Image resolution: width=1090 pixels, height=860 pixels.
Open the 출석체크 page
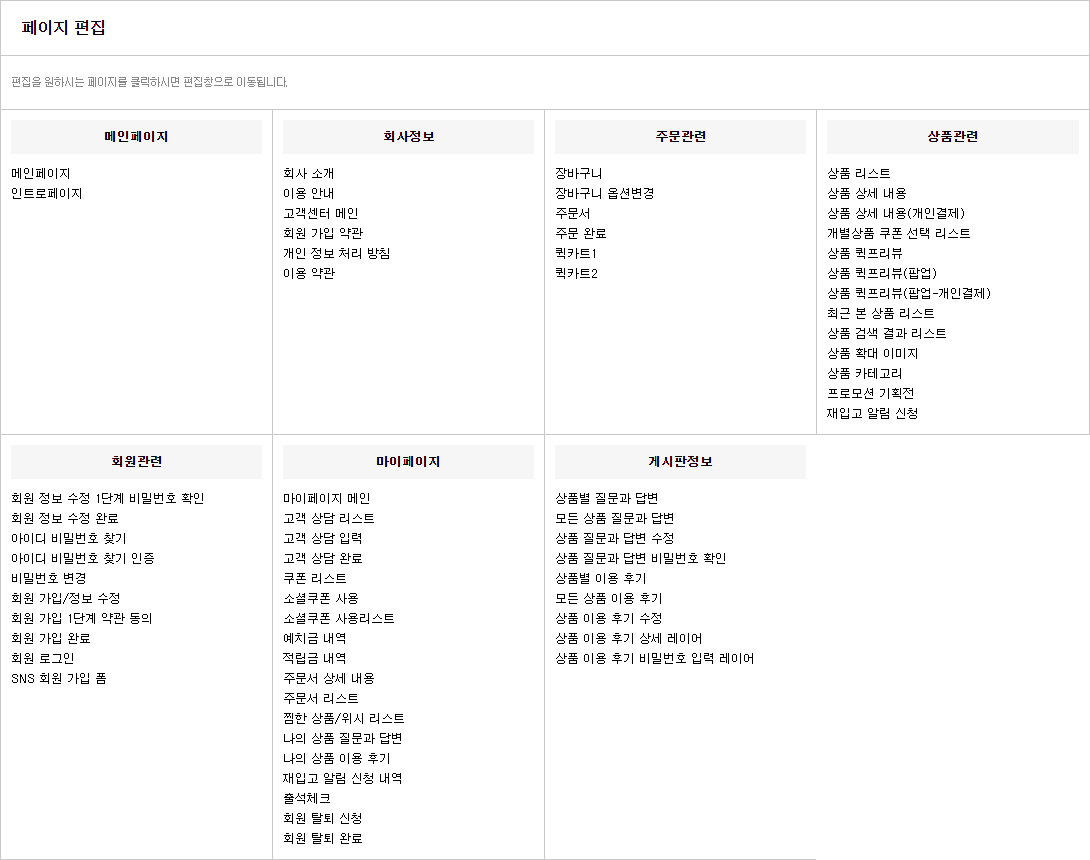tap(307, 799)
